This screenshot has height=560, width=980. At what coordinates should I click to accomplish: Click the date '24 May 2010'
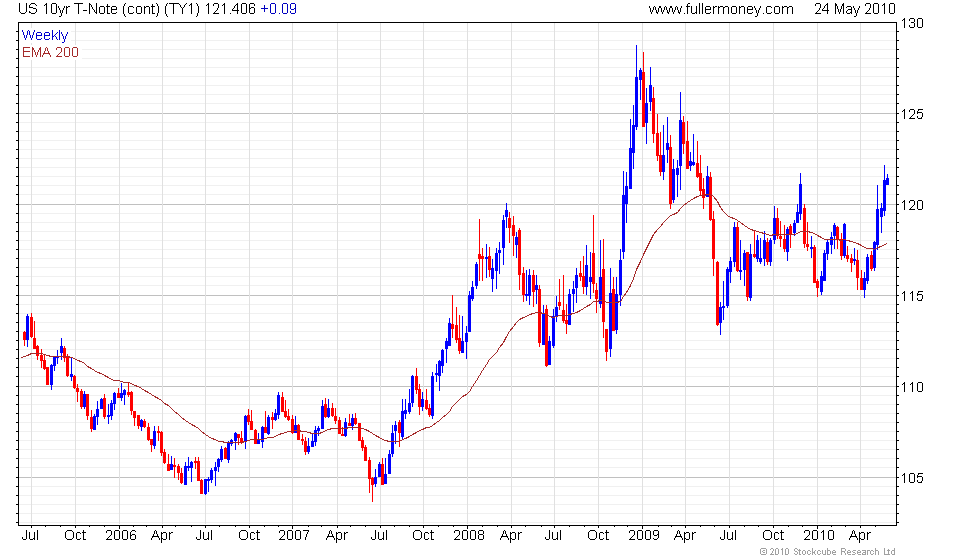coord(855,9)
